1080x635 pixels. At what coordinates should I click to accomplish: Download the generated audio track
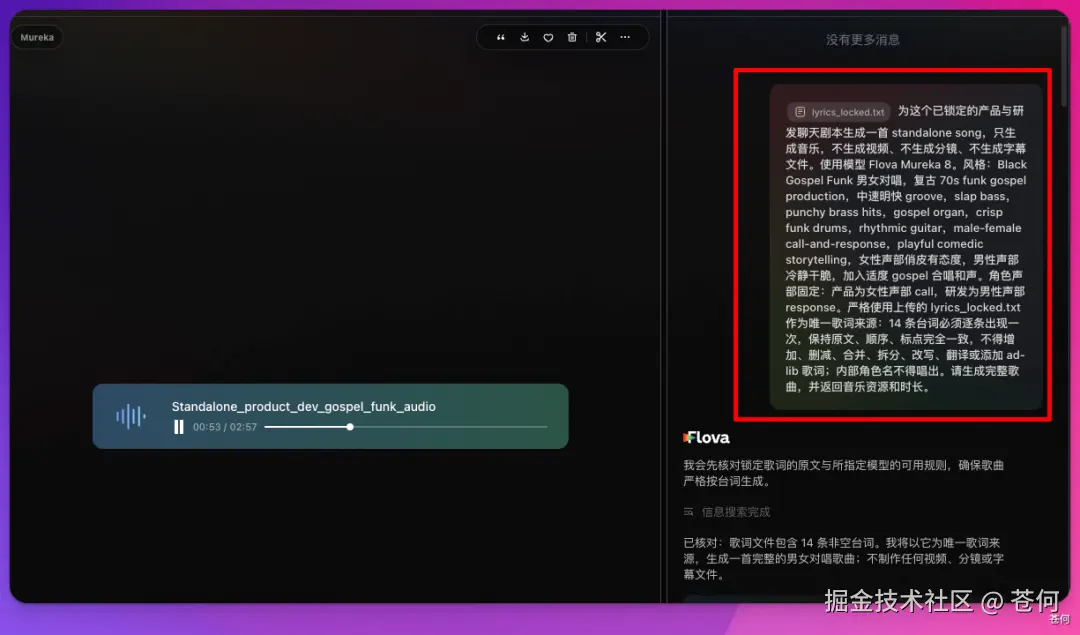coord(524,37)
